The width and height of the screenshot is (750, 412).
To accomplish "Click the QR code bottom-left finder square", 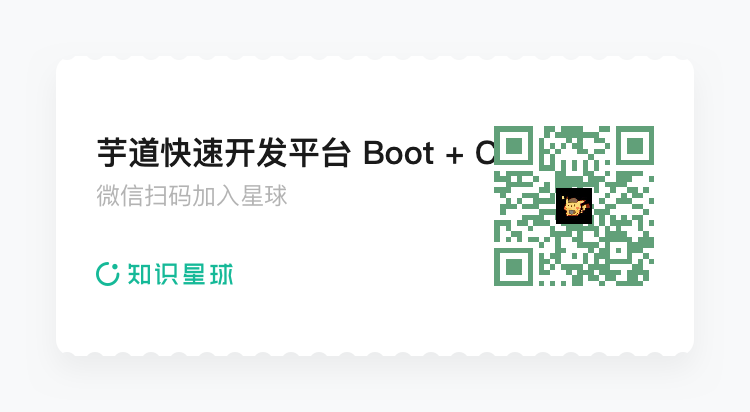I will tap(513, 267).
